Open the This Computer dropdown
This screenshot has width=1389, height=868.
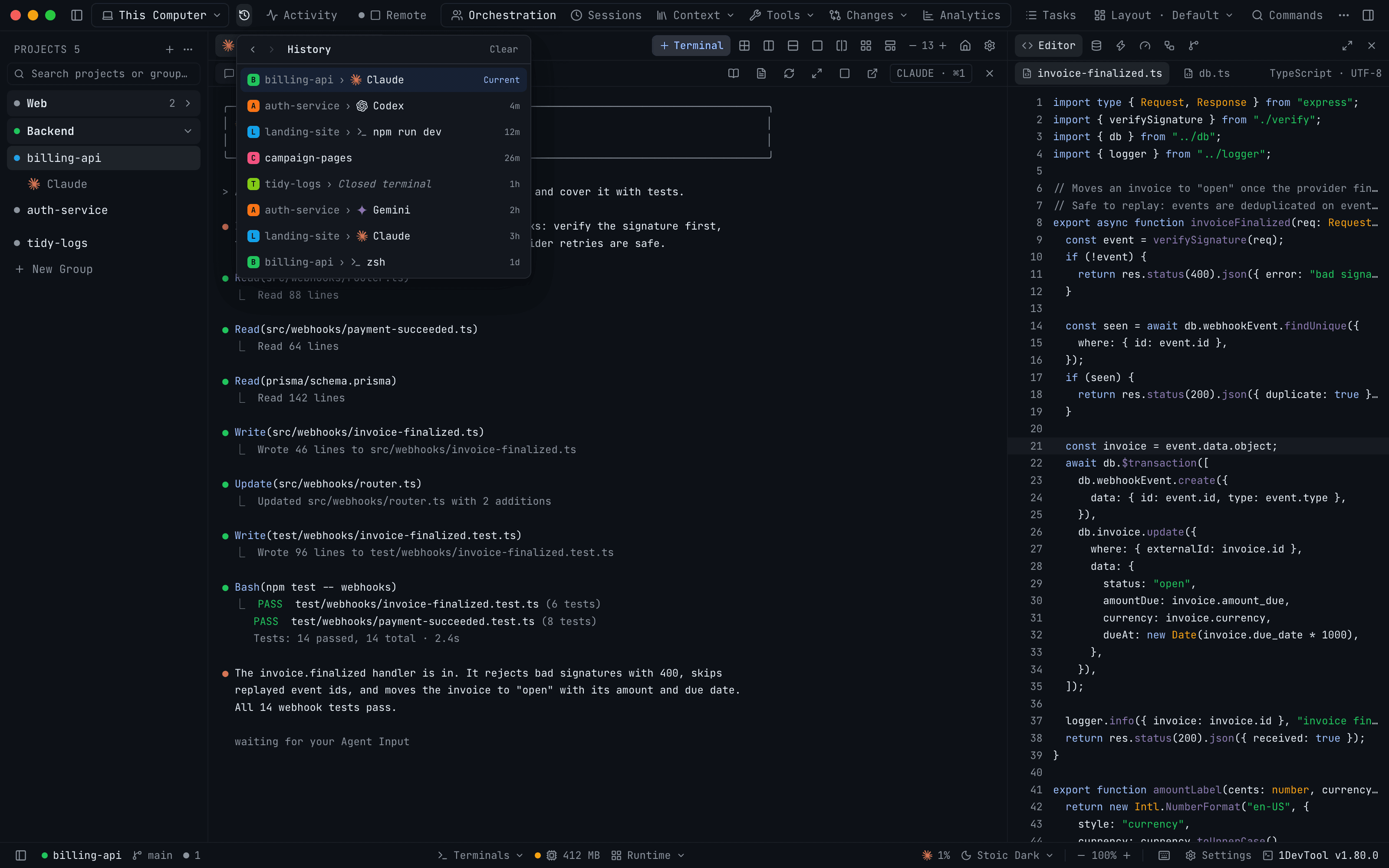(x=160, y=16)
